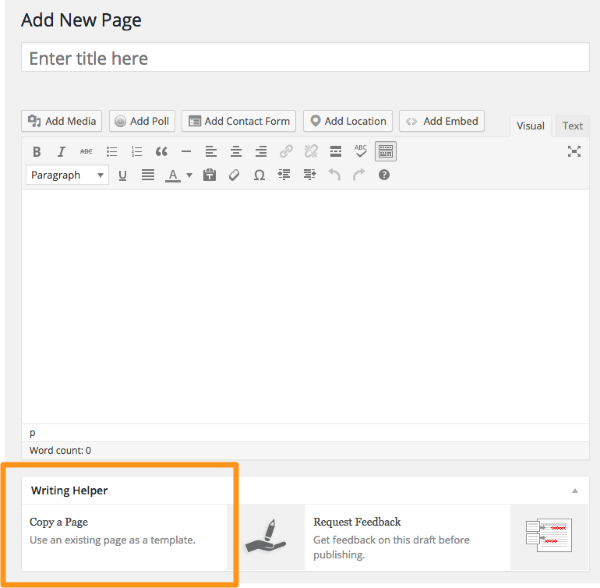Click the Add Contact Form button

238,121
